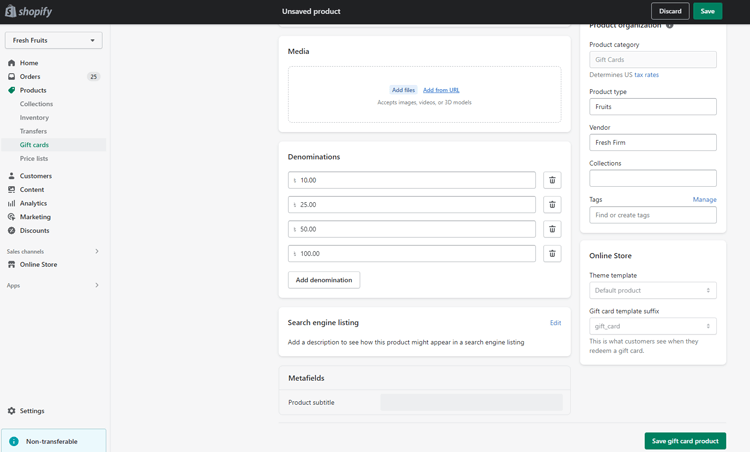Open Discounts in the sidebar

coord(34,231)
